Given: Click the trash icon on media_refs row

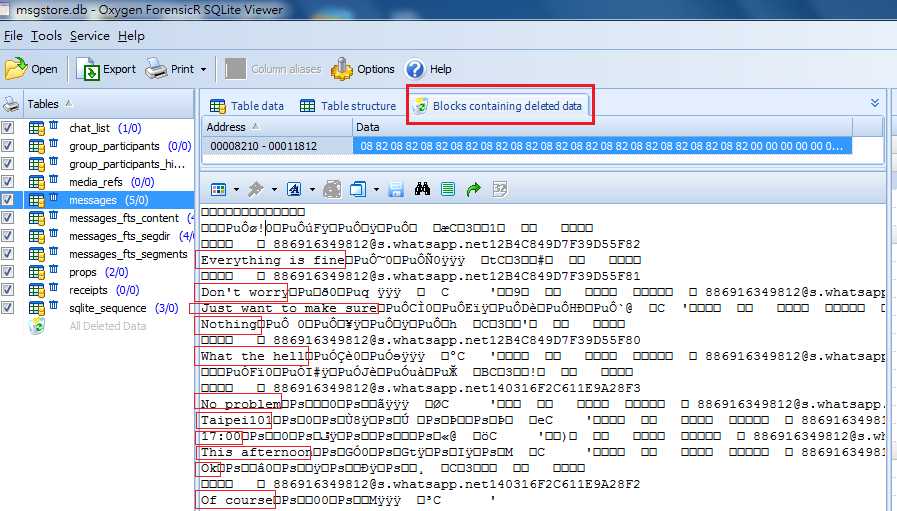Looking at the screenshot, I should click(x=53, y=179).
